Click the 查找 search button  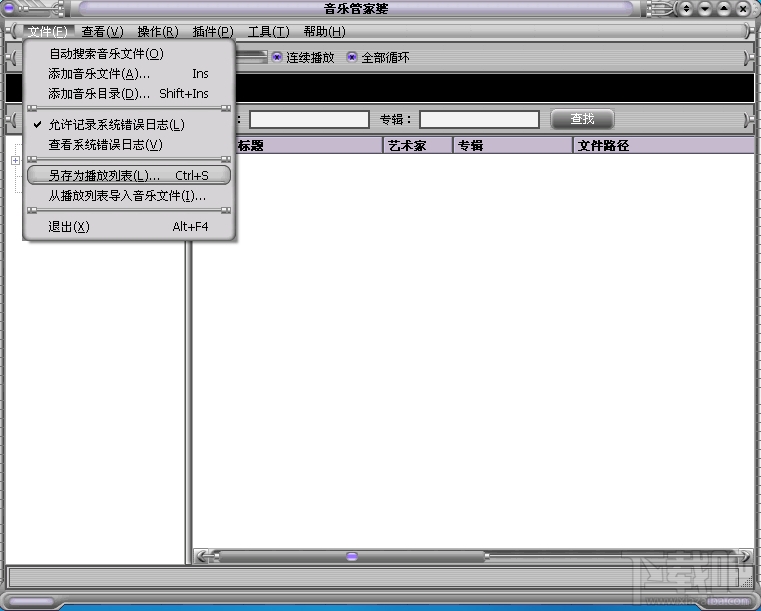click(x=582, y=119)
